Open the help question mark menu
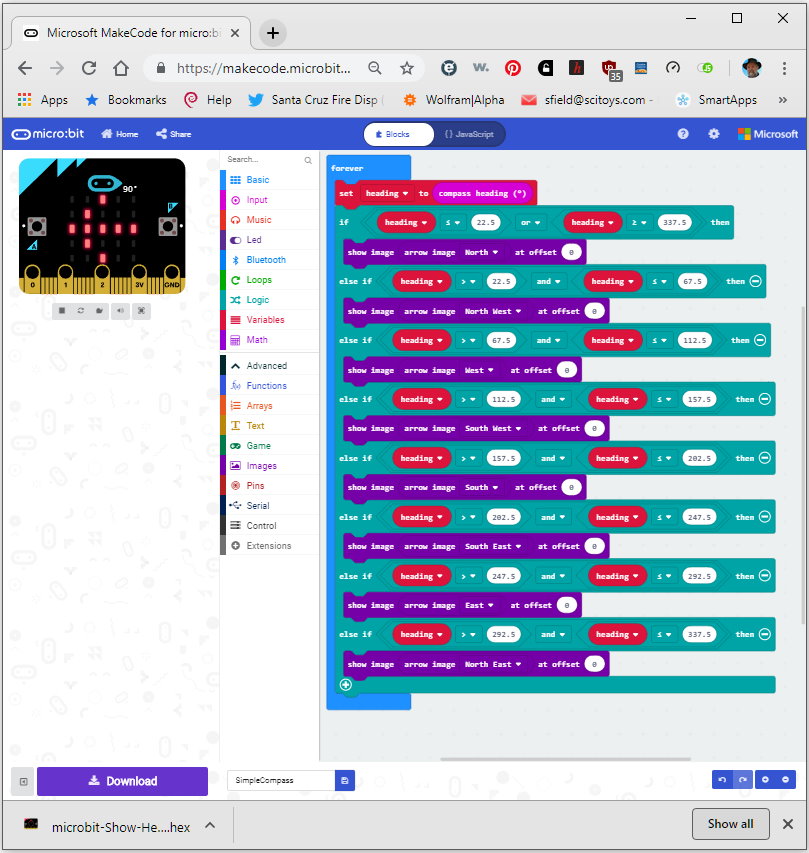Screen dimensions: 809x853 coord(683,134)
